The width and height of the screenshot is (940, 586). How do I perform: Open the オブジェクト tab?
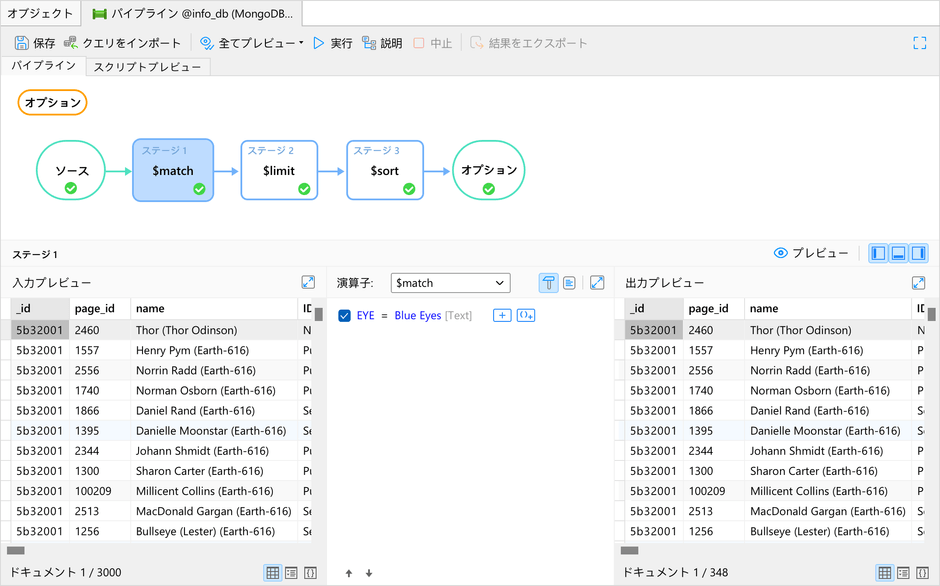(42, 14)
